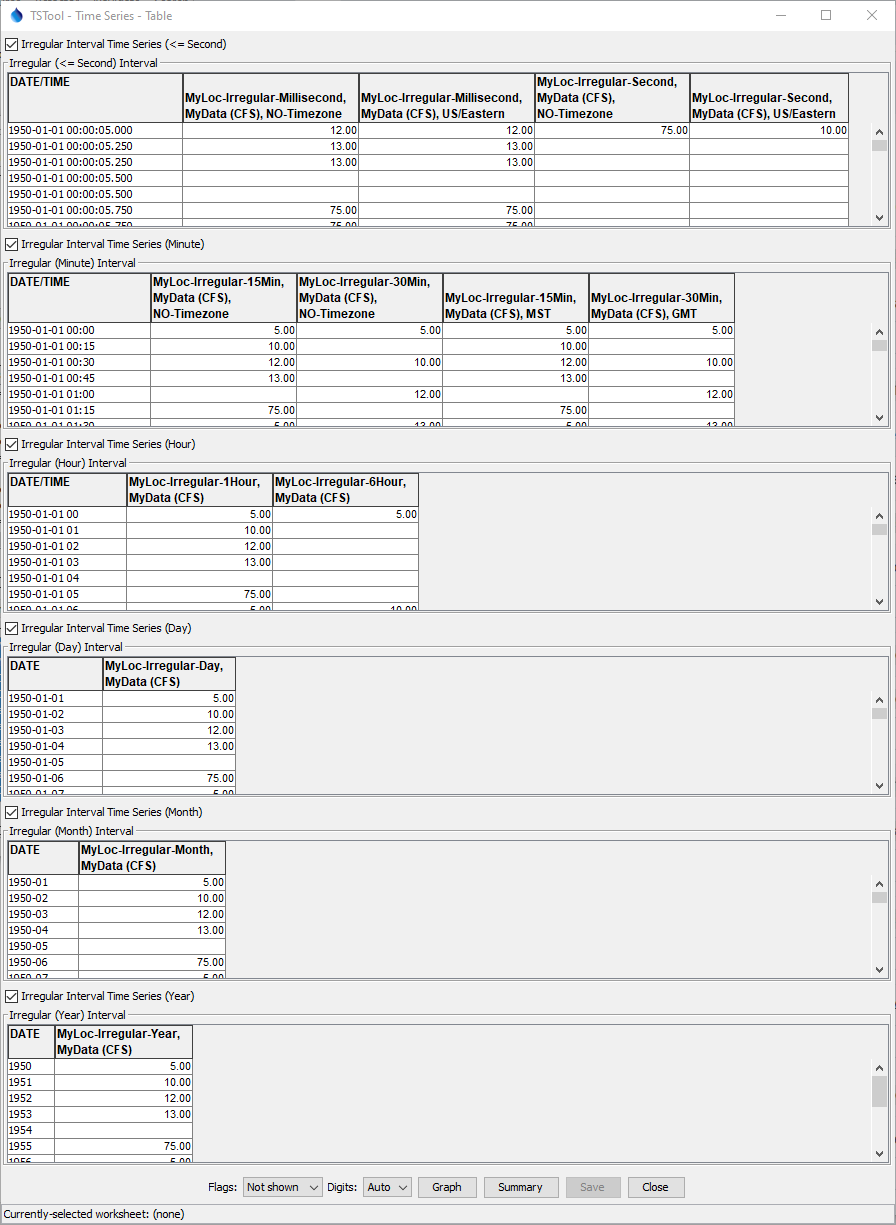This screenshot has height=1225, width=896.
Task: Uncheck Irregular Interval Time Series (<= Second)
Action: [11, 43]
